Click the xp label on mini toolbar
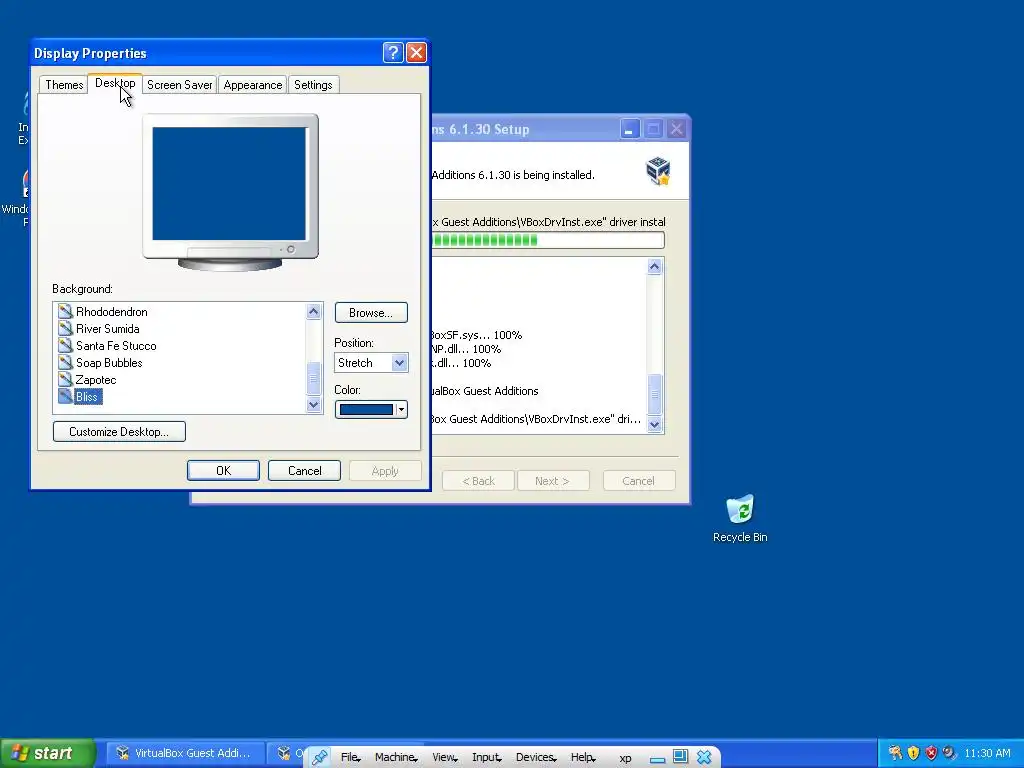Image resolution: width=1024 pixels, height=768 pixels. [x=625, y=758]
